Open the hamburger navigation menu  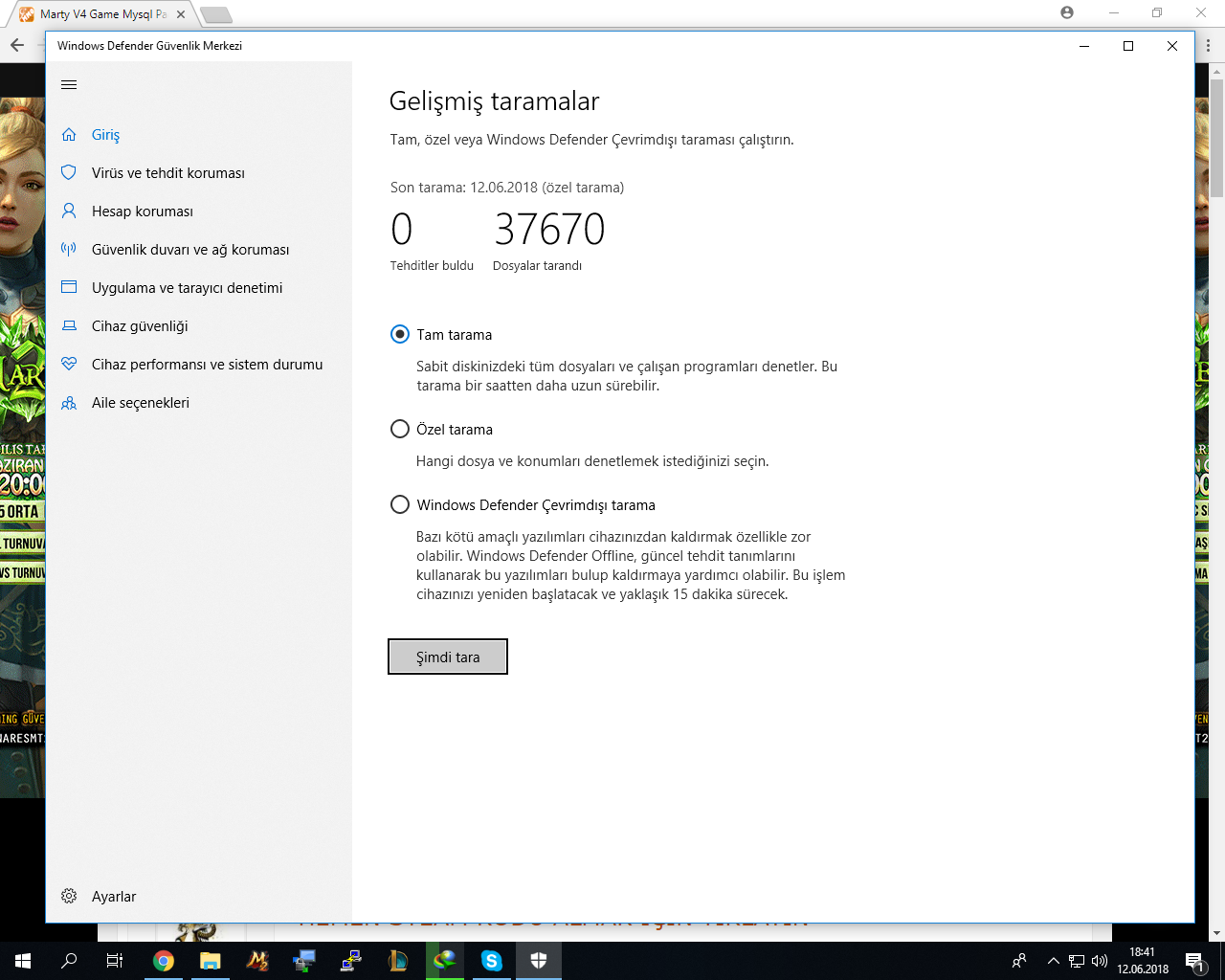pyautogui.click(x=69, y=84)
